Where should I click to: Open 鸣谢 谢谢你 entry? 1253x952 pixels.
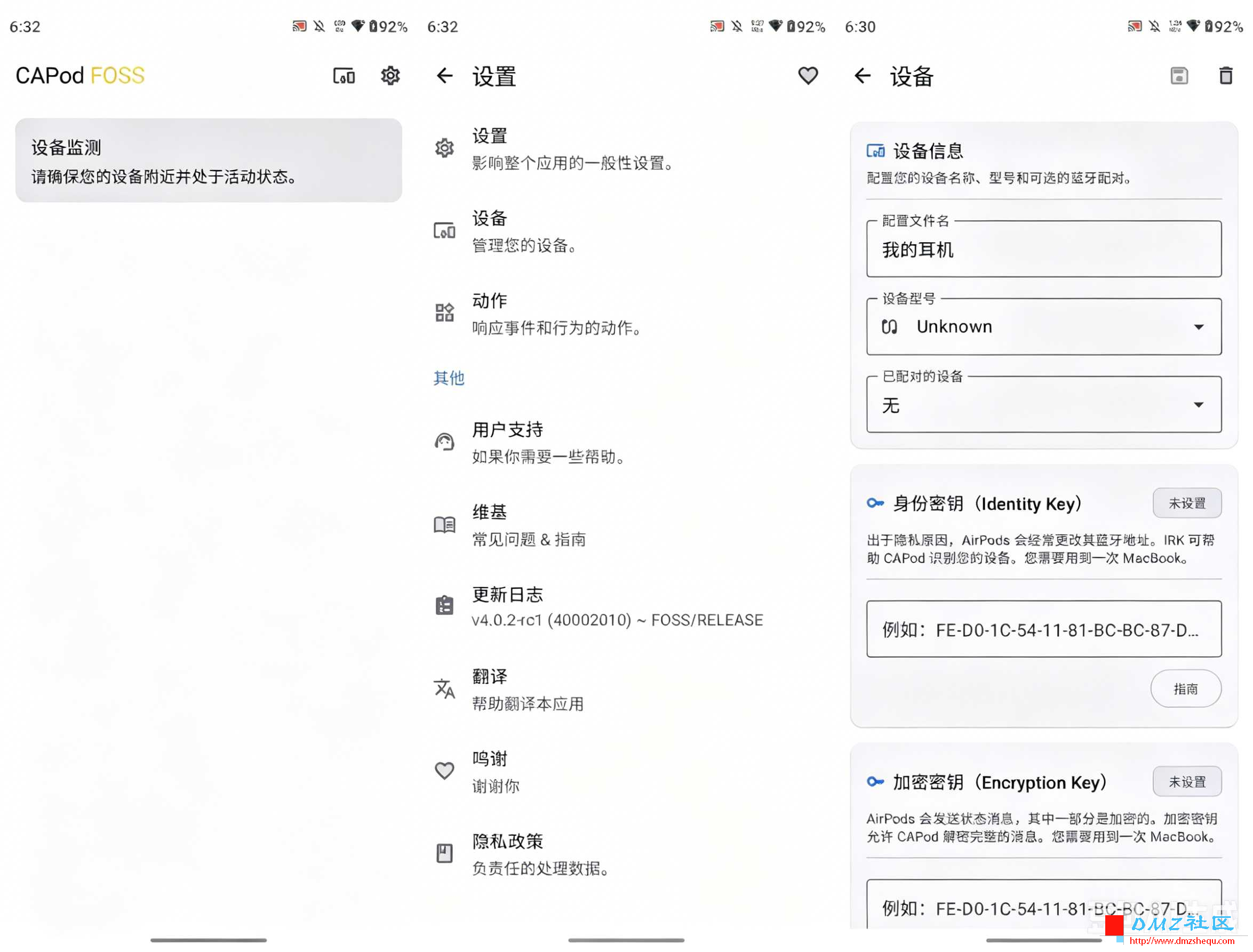[x=626, y=772]
